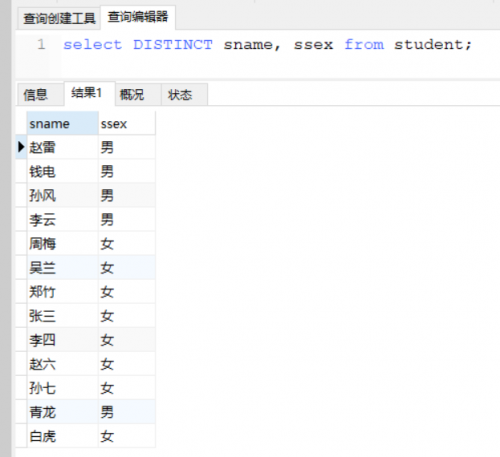Switch to the 查询创建工具 tab
500x457 pixels.
(x=59, y=18)
